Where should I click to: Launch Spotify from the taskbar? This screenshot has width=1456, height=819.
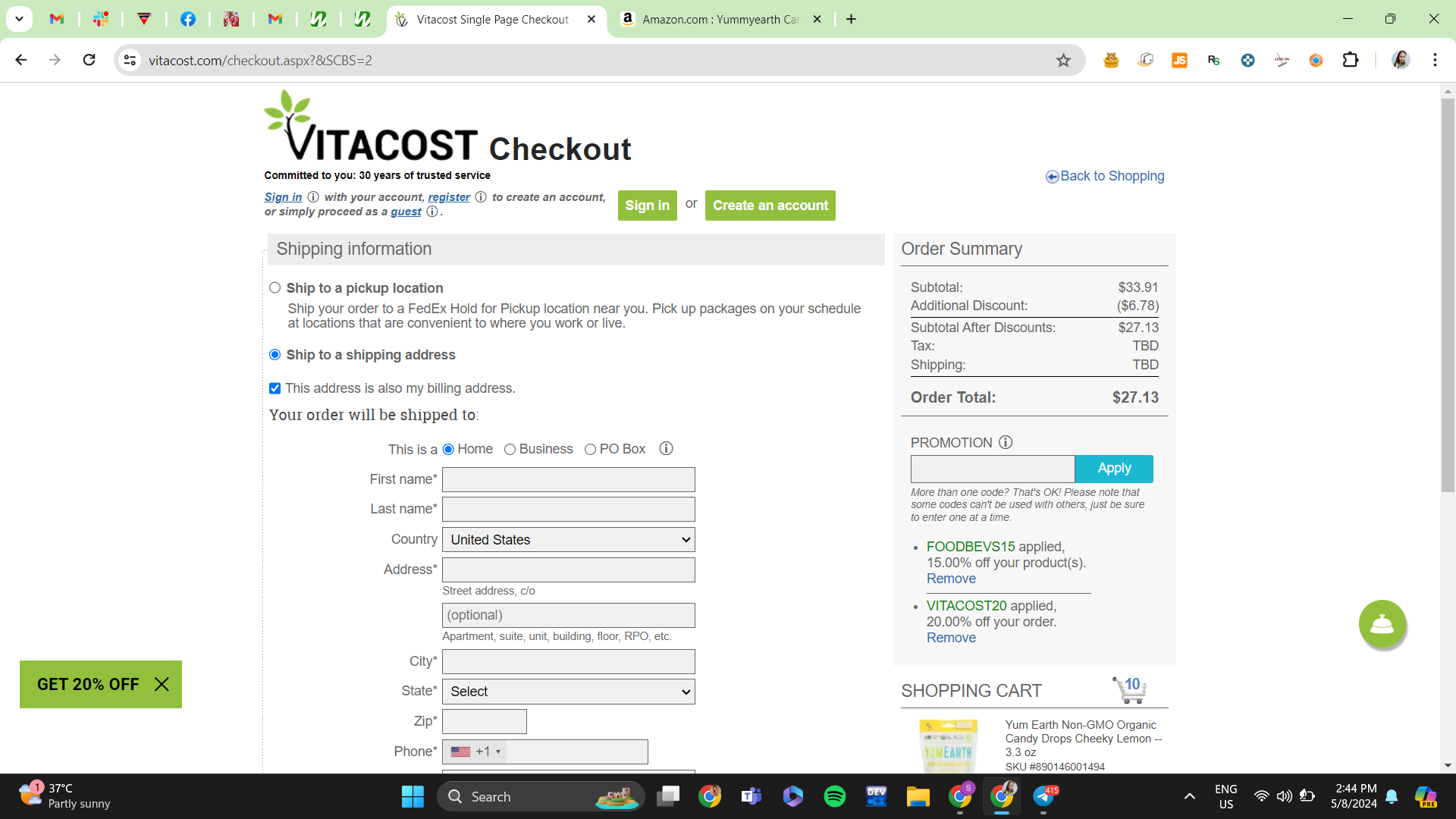point(835,796)
